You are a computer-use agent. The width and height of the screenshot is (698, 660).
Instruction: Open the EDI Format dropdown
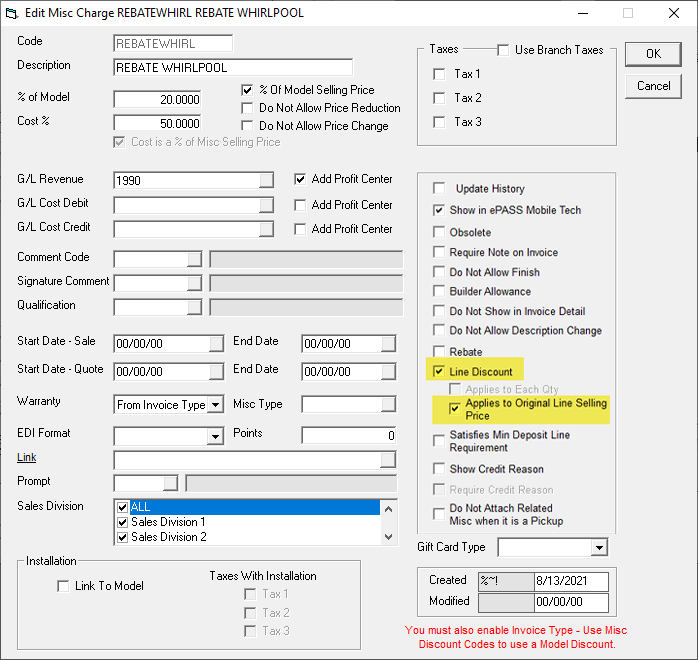214,436
